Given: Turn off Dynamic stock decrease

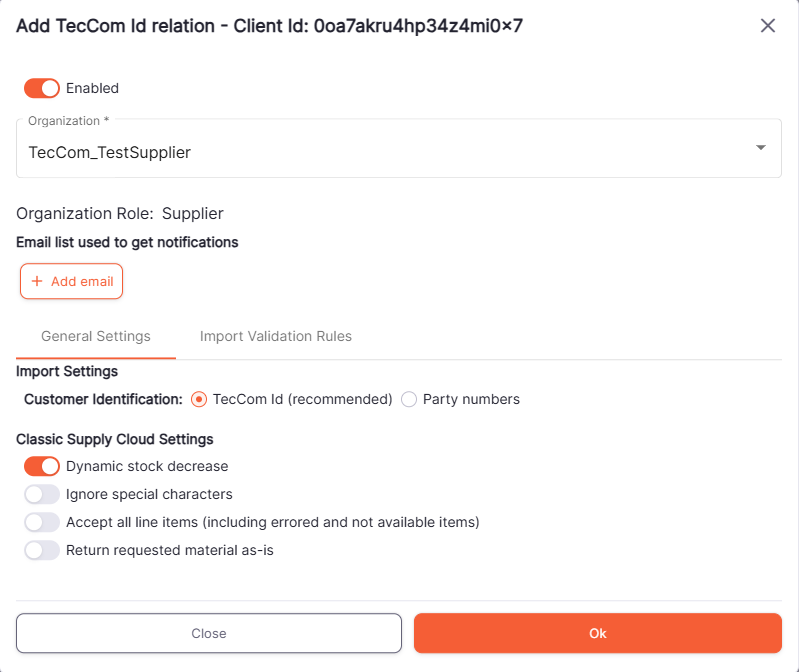Looking at the screenshot, I should 42,466.
